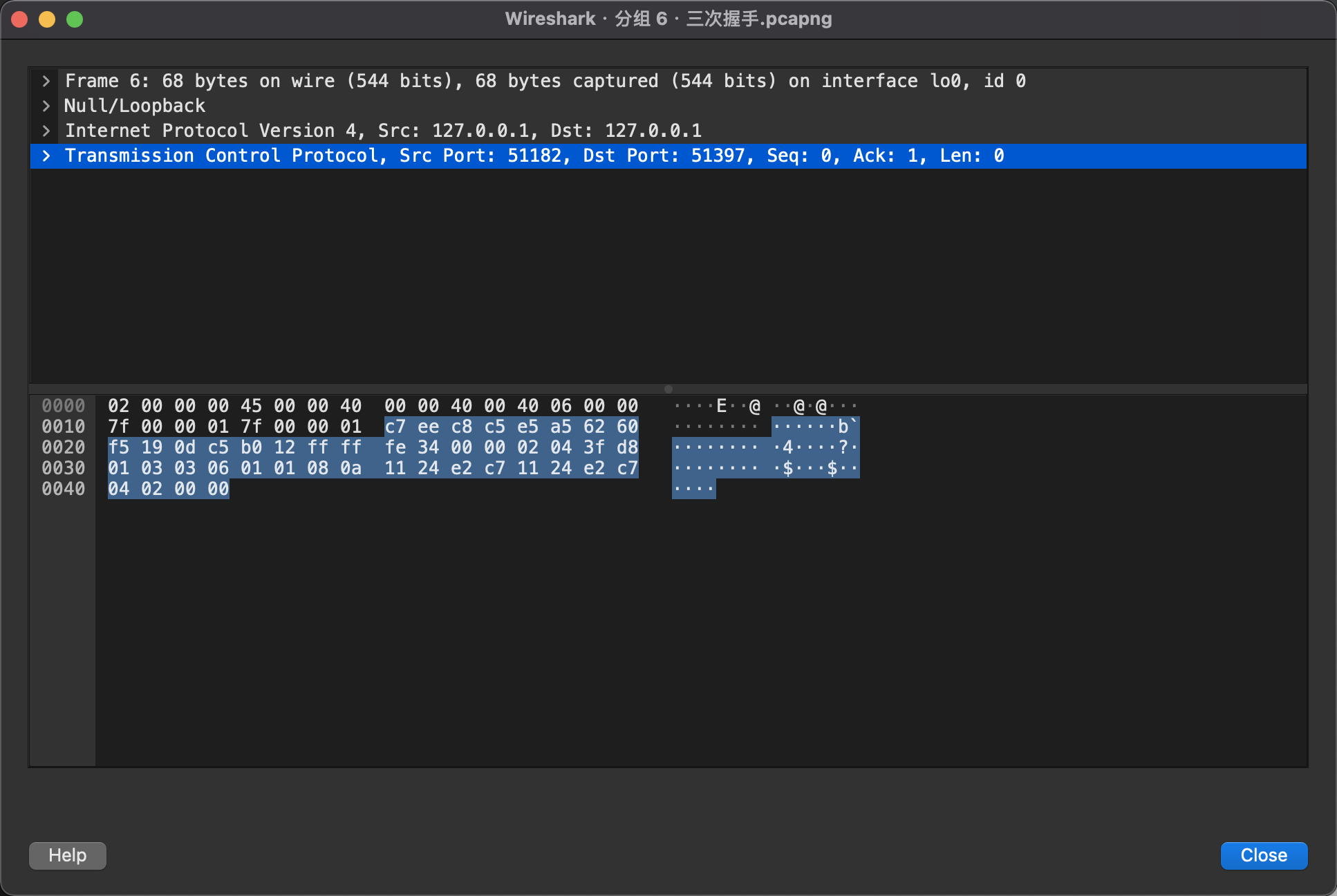Click the Help button

[68, 855]
